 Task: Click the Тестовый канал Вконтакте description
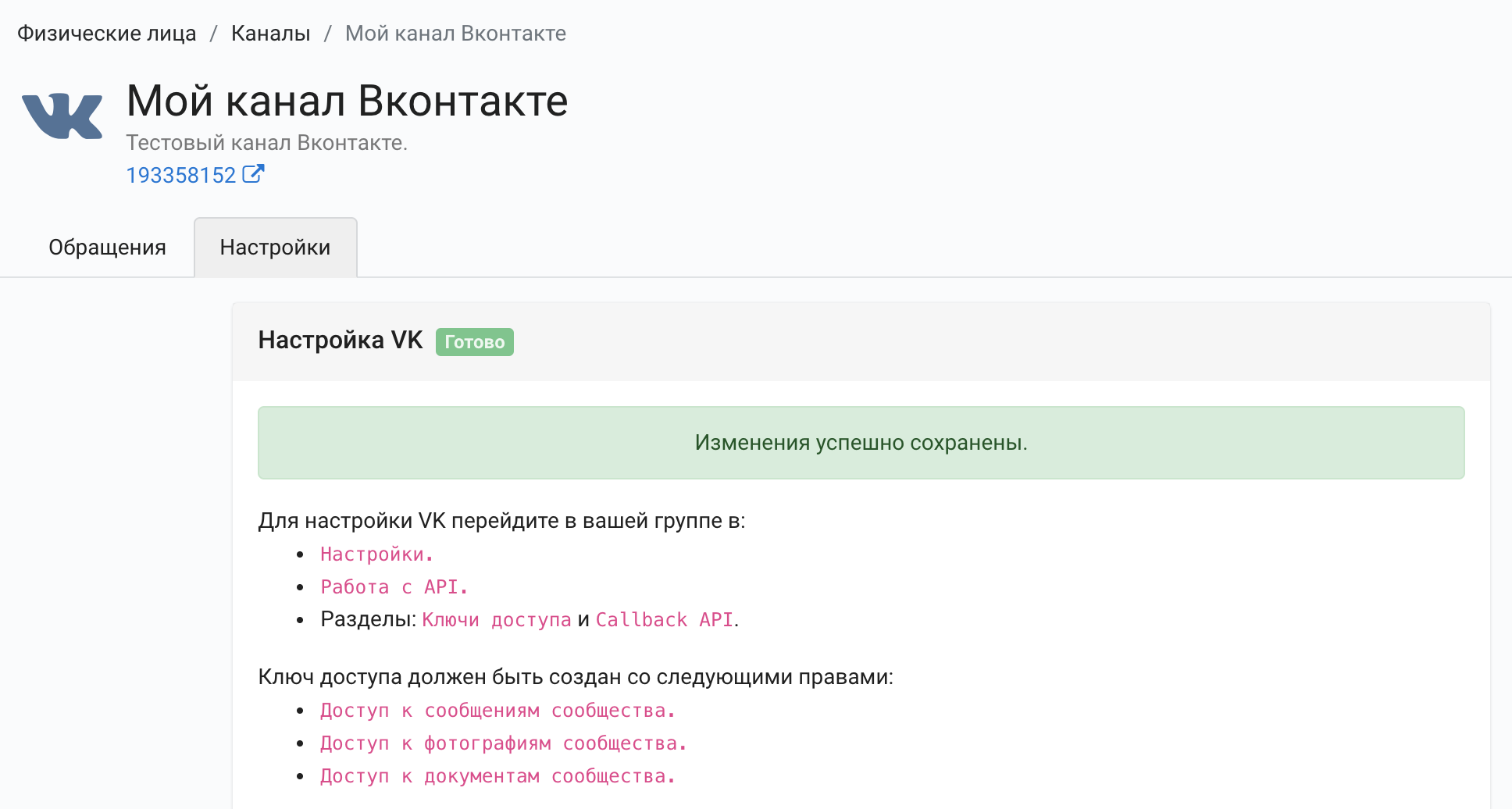tap(267, 143)
